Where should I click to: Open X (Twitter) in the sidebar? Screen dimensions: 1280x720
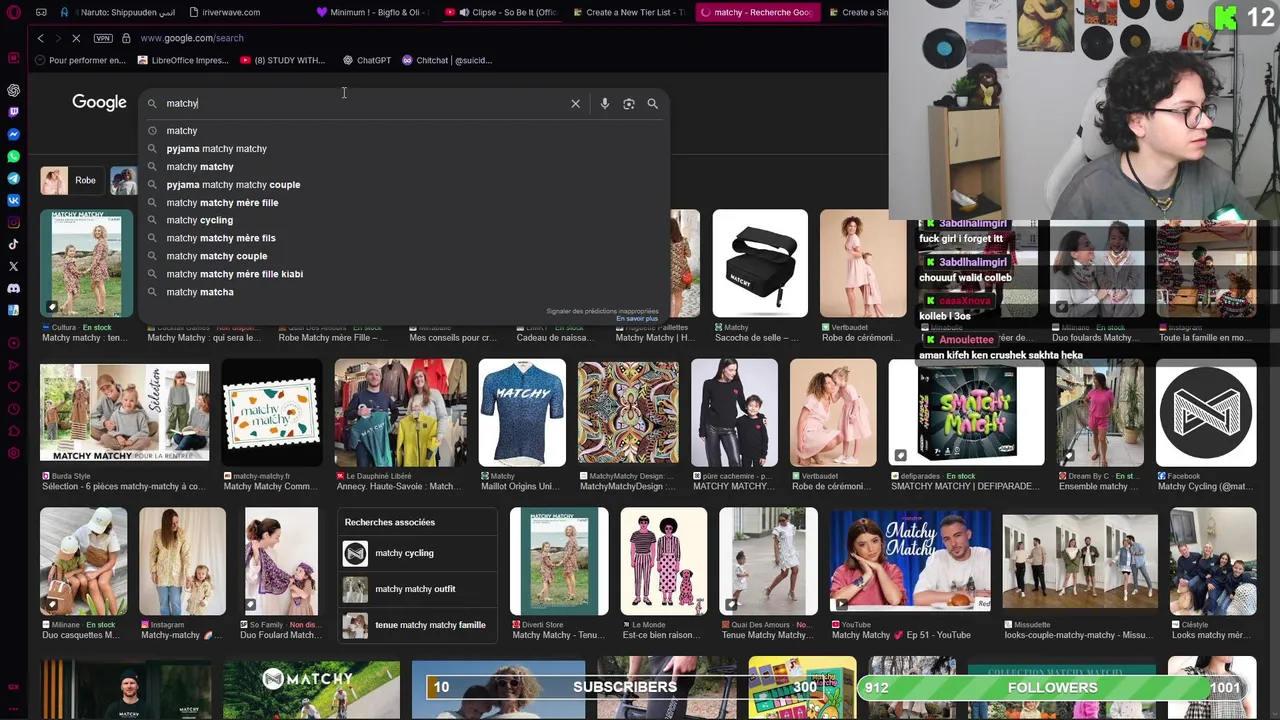13,266
